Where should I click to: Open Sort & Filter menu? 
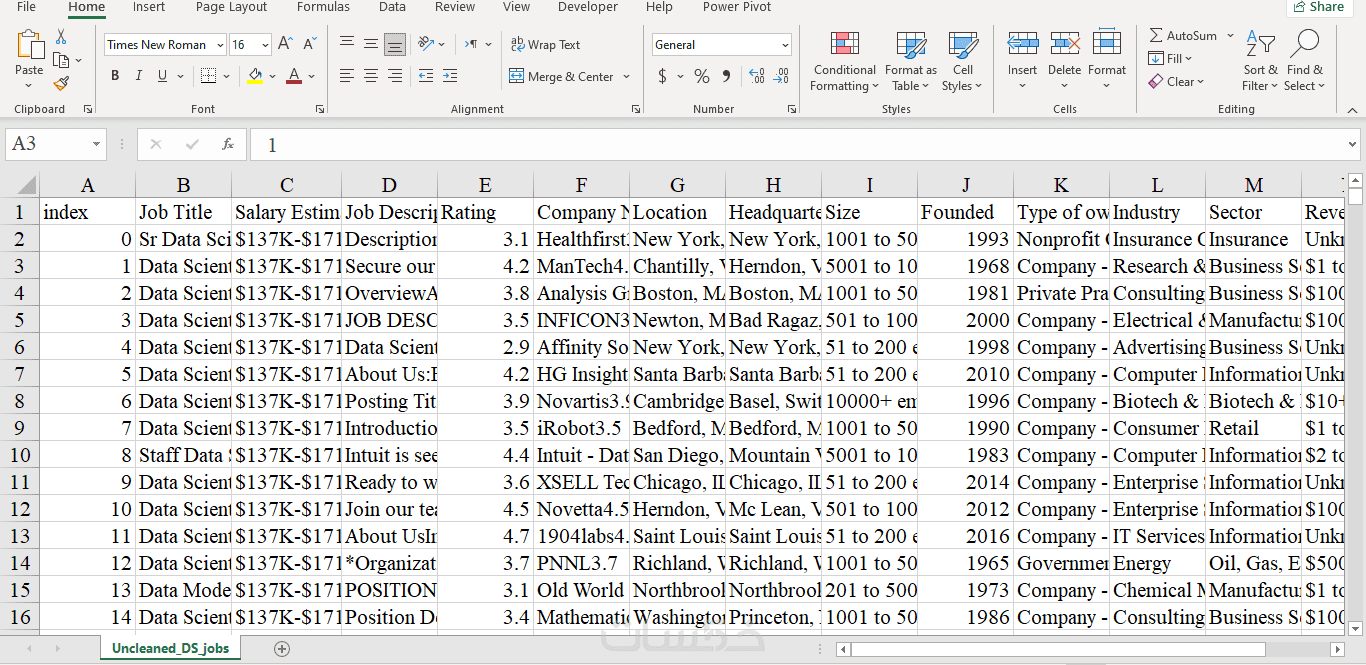pos(1260,60)
